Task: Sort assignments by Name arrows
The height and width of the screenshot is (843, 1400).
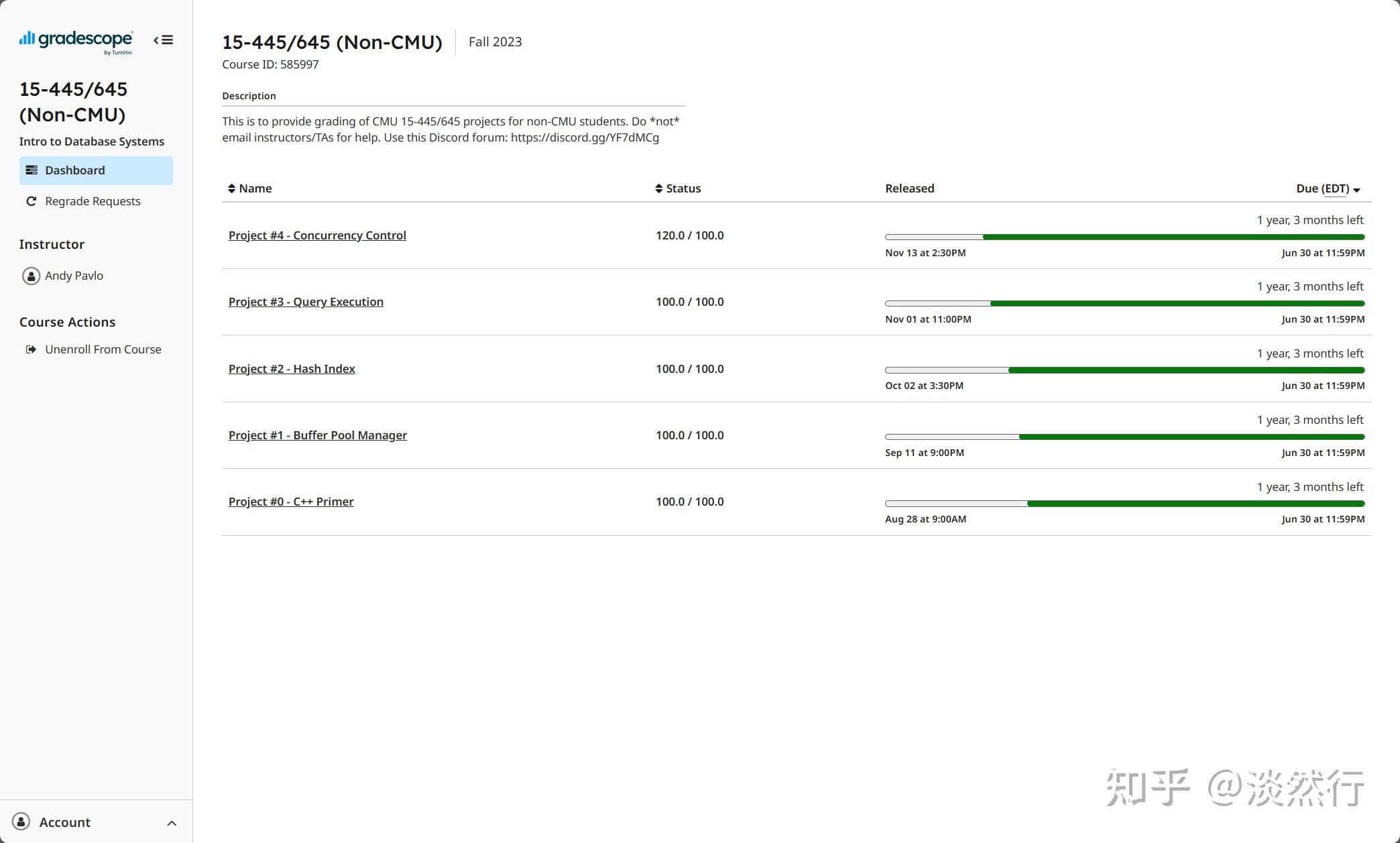Action: 231,188
